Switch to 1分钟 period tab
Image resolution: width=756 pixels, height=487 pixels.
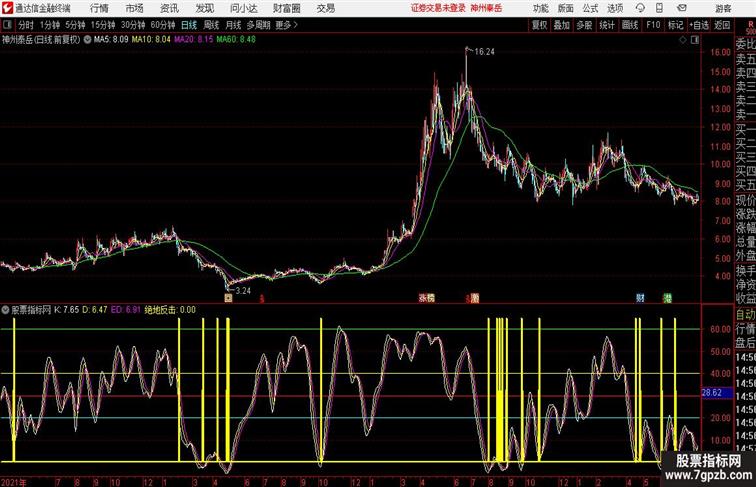[x=50, y=25]
